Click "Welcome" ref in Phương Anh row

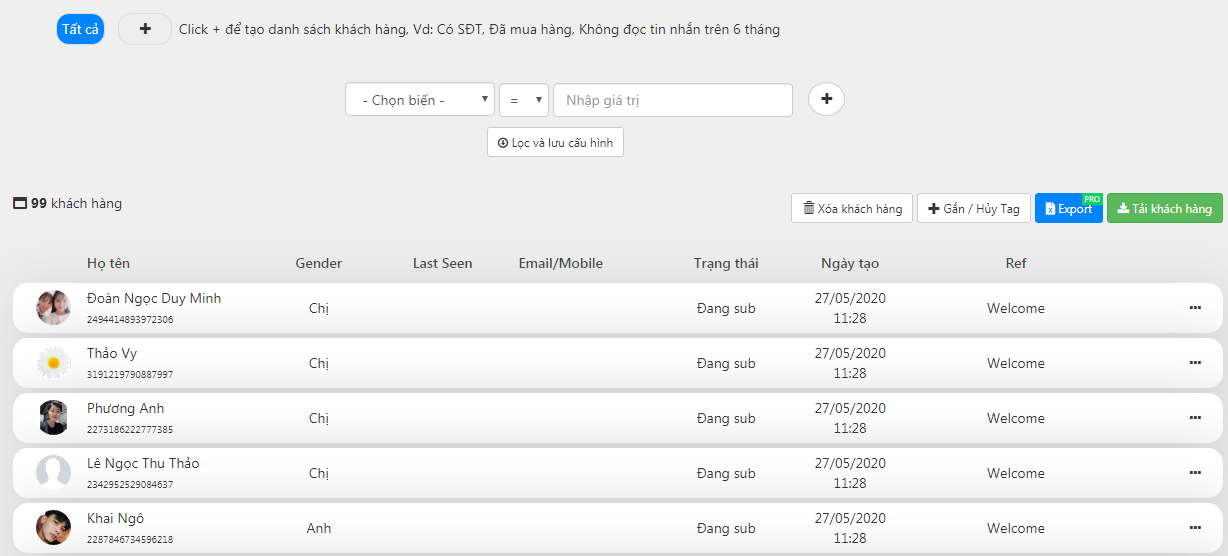1016,418
